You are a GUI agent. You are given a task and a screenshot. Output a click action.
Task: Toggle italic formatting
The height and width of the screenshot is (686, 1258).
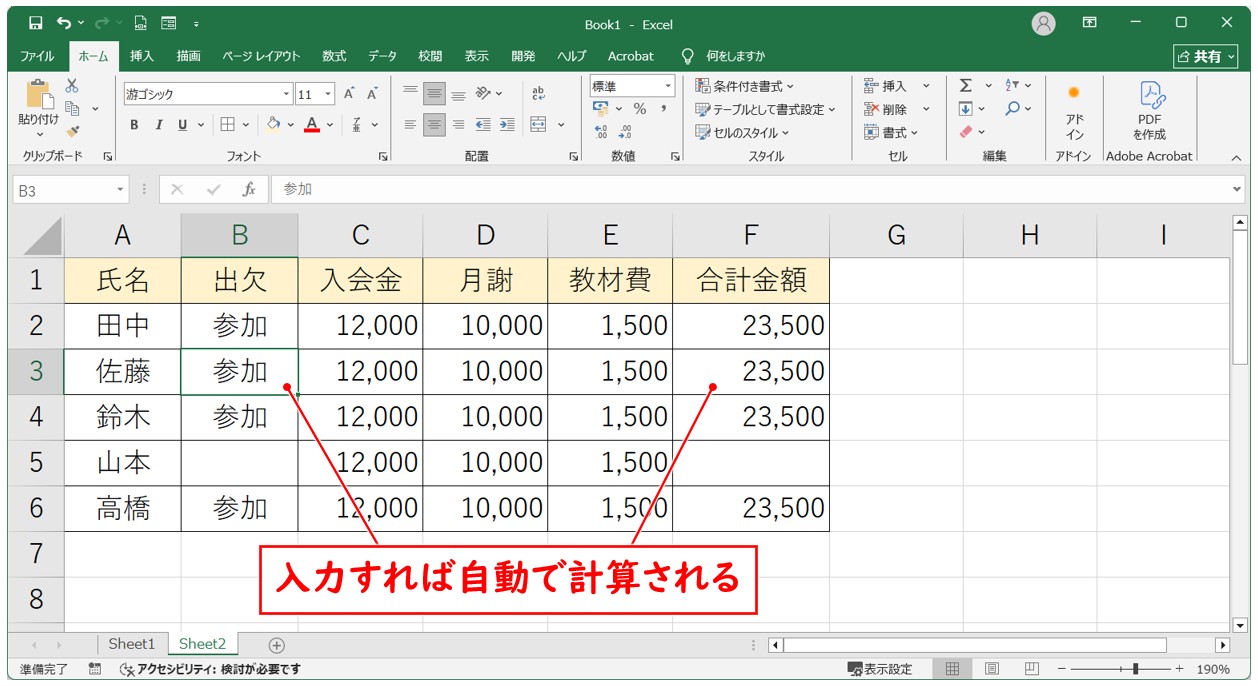158,125
